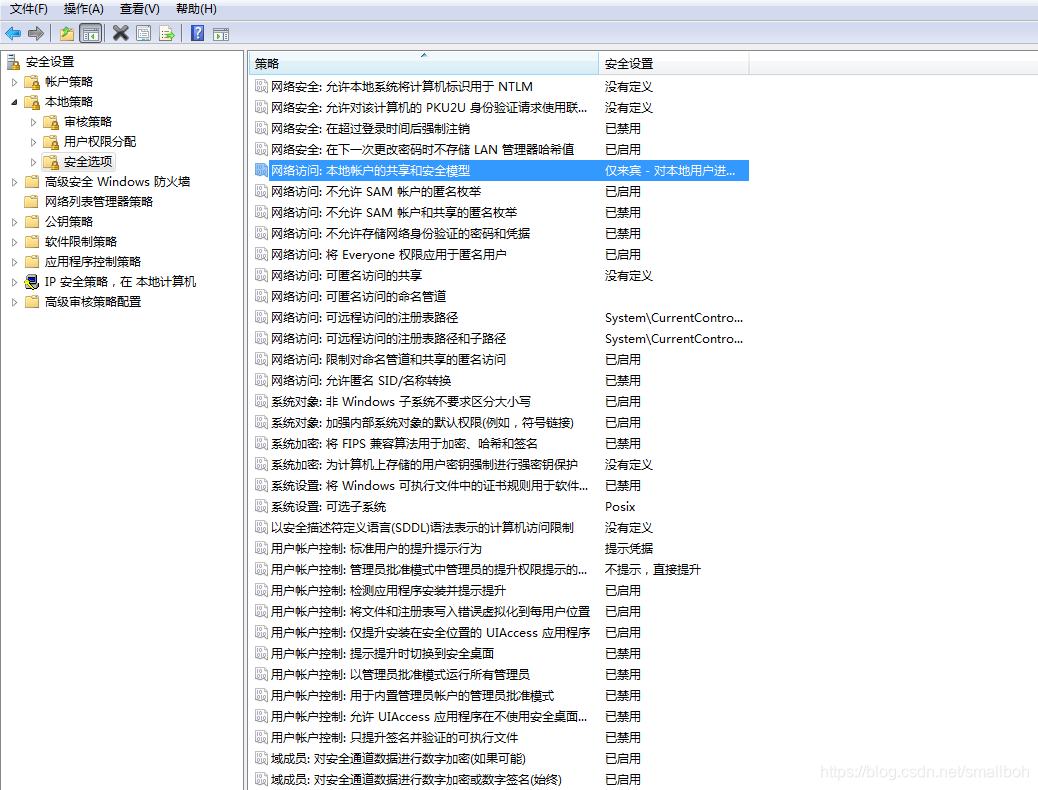Open the 操作(A) menu
1038x790 pixels.
click(84, 9)
